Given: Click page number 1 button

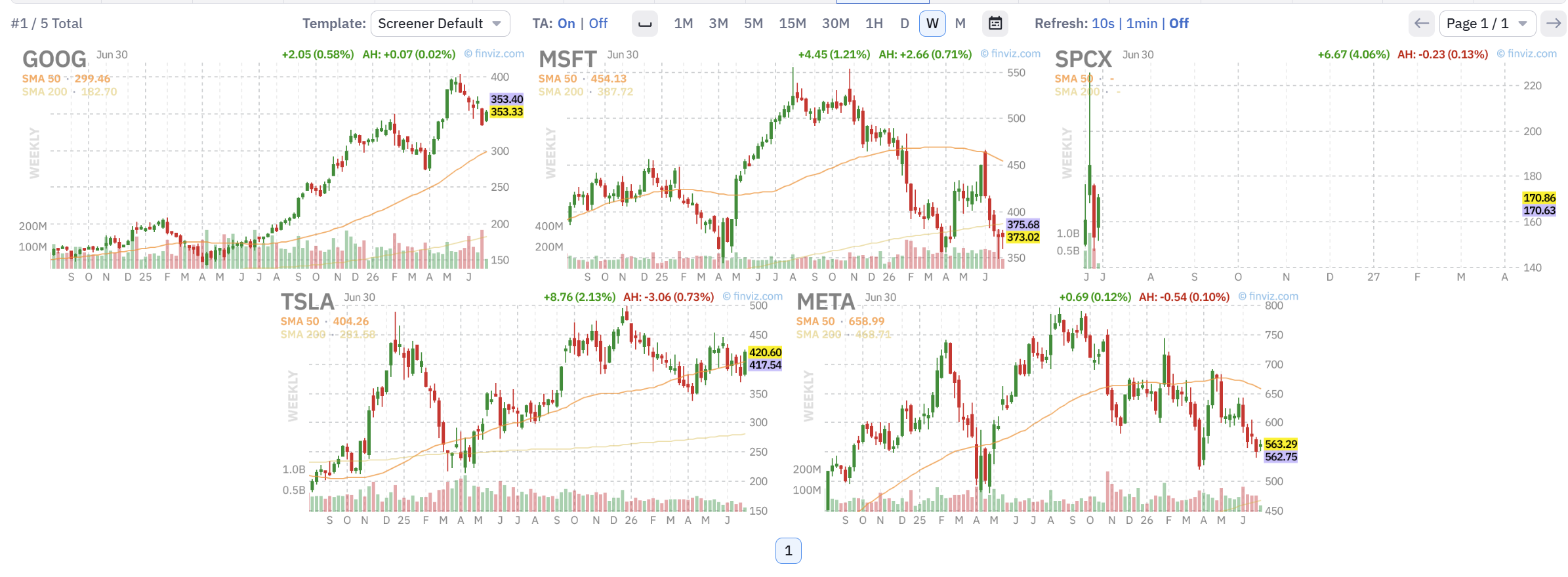Looking at the screenshot, I should (788, 551).
